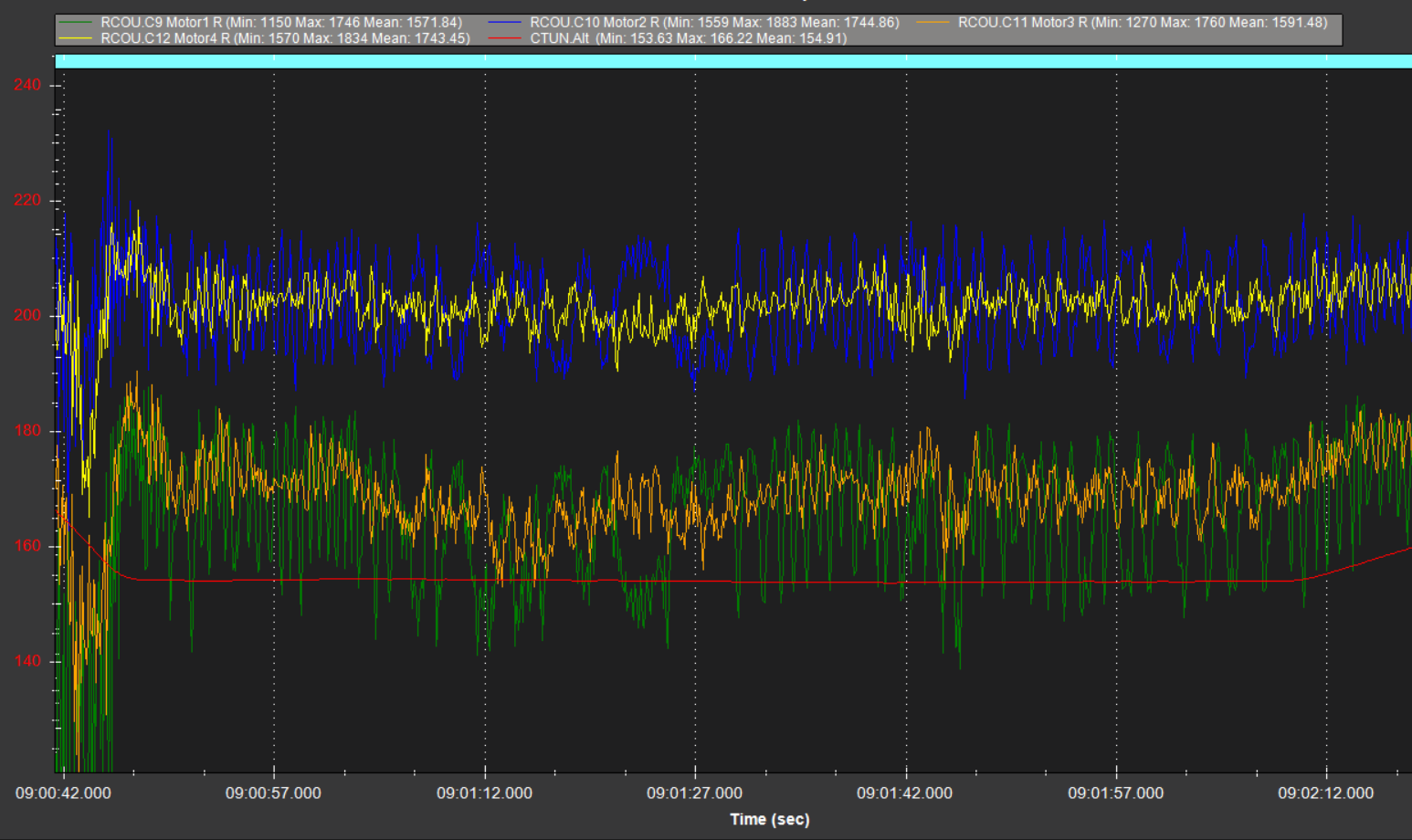Image resolution: width=1412 pixels, height=840 pixels.
Task: Click the 240 value on the Y axis
Action: 27,85
